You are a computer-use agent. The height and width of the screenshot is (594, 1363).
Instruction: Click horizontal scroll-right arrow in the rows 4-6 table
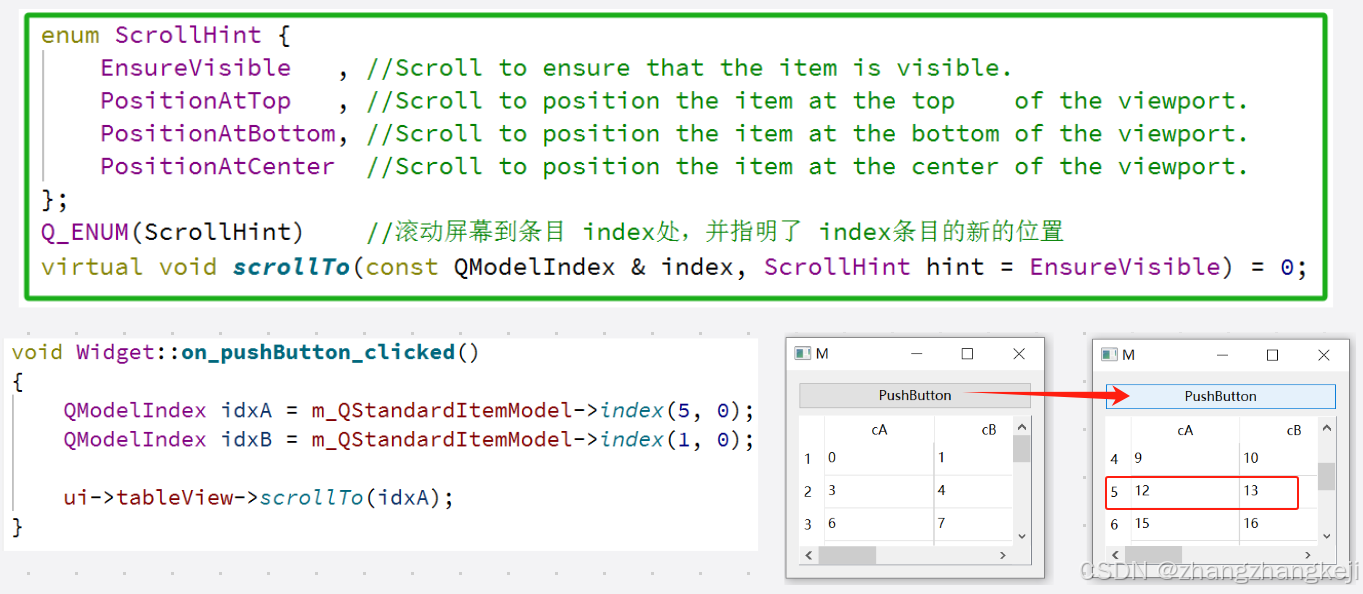(x=1309, y=555)
